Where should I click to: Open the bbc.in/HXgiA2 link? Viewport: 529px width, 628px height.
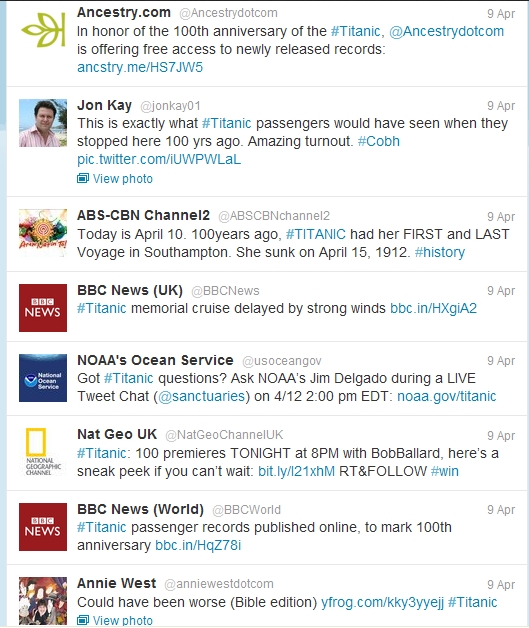[x=433, y=308]
